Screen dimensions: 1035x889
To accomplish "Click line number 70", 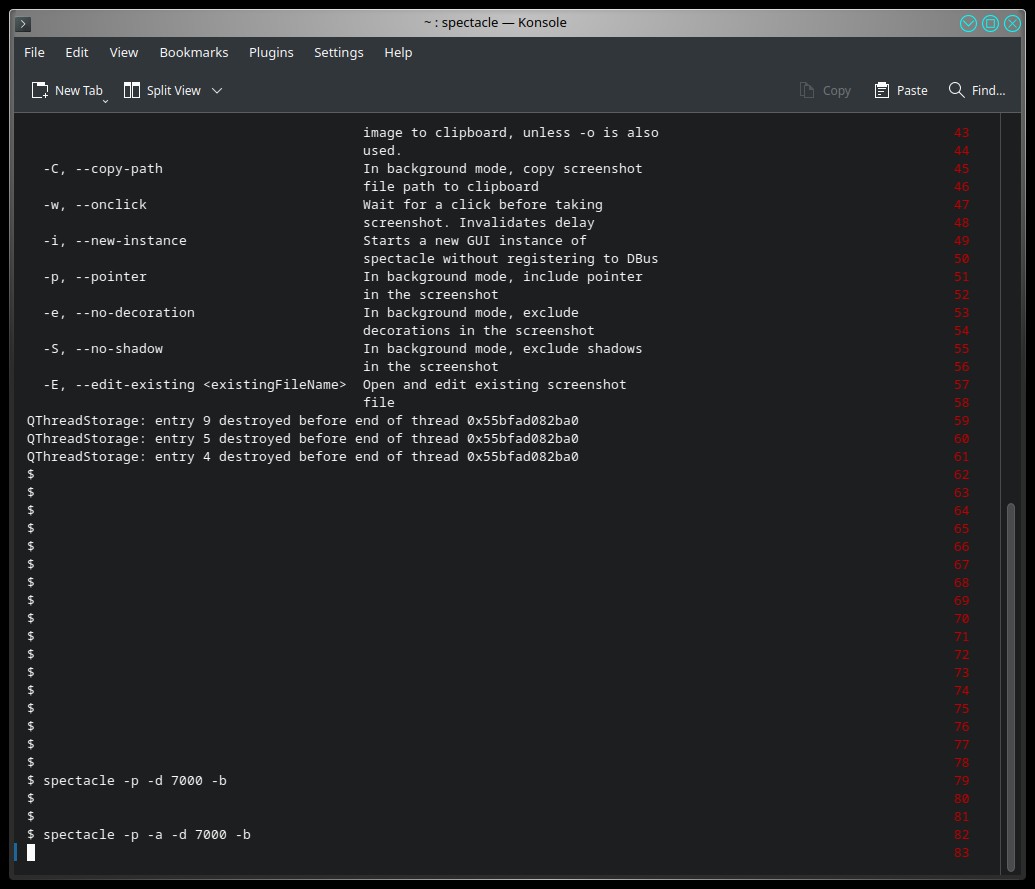I will (961, 618).
